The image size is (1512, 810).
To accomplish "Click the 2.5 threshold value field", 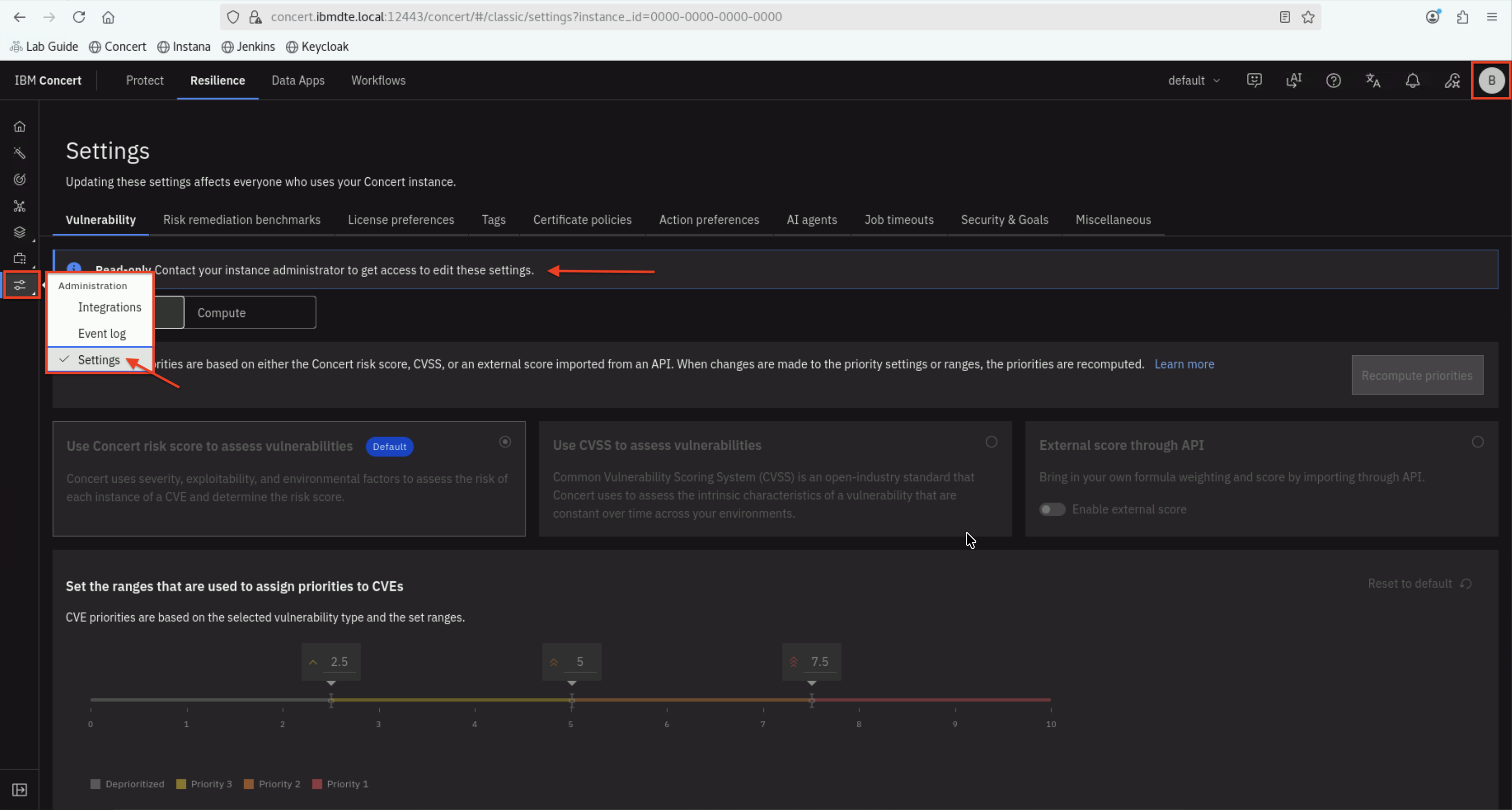I will click(x=339, y=662).
